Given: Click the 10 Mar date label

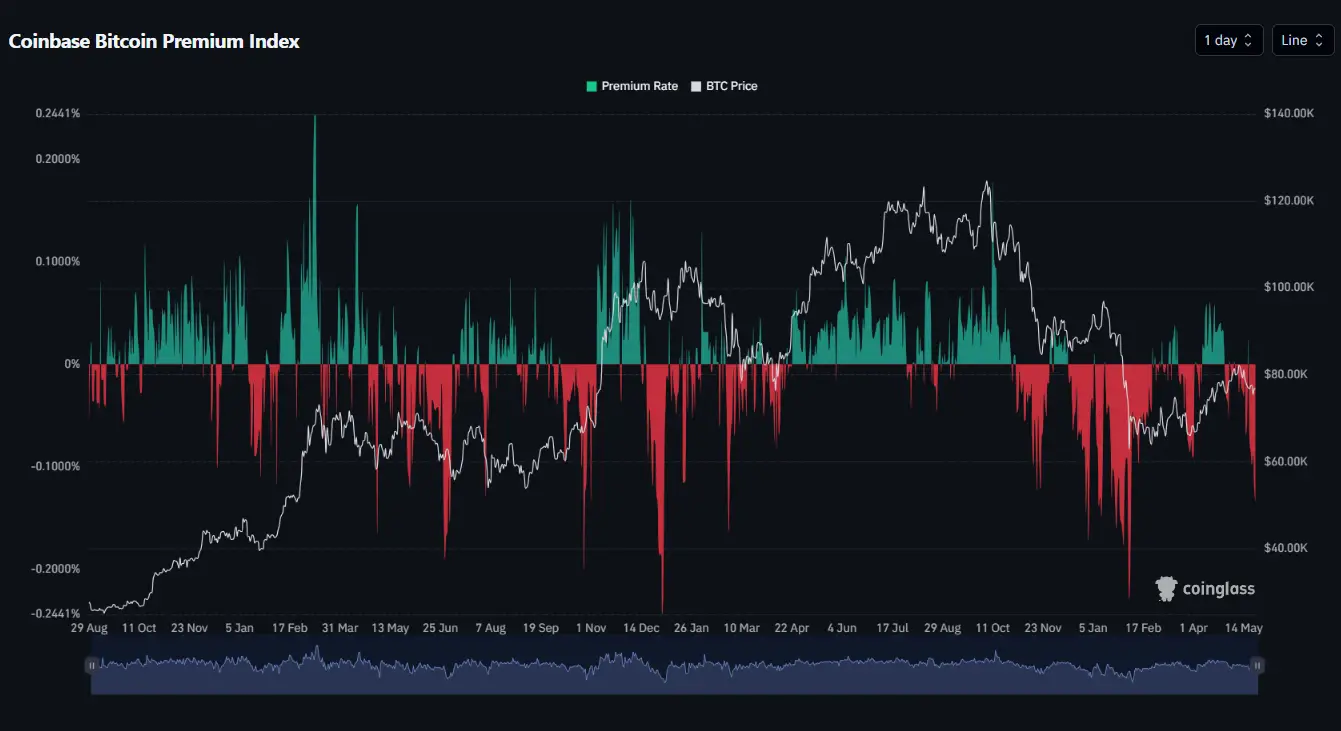Looking at the screenshot, I should [741, 629].
